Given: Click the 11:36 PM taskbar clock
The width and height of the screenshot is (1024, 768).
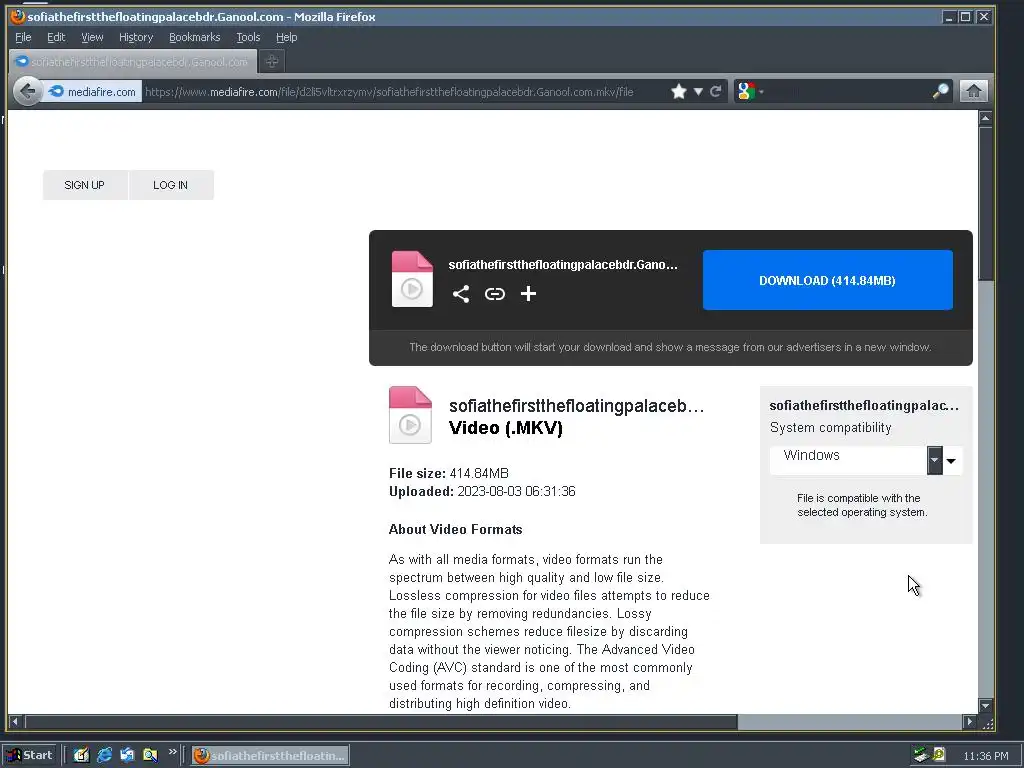Looking at the screenshot, I should point(985,756).
